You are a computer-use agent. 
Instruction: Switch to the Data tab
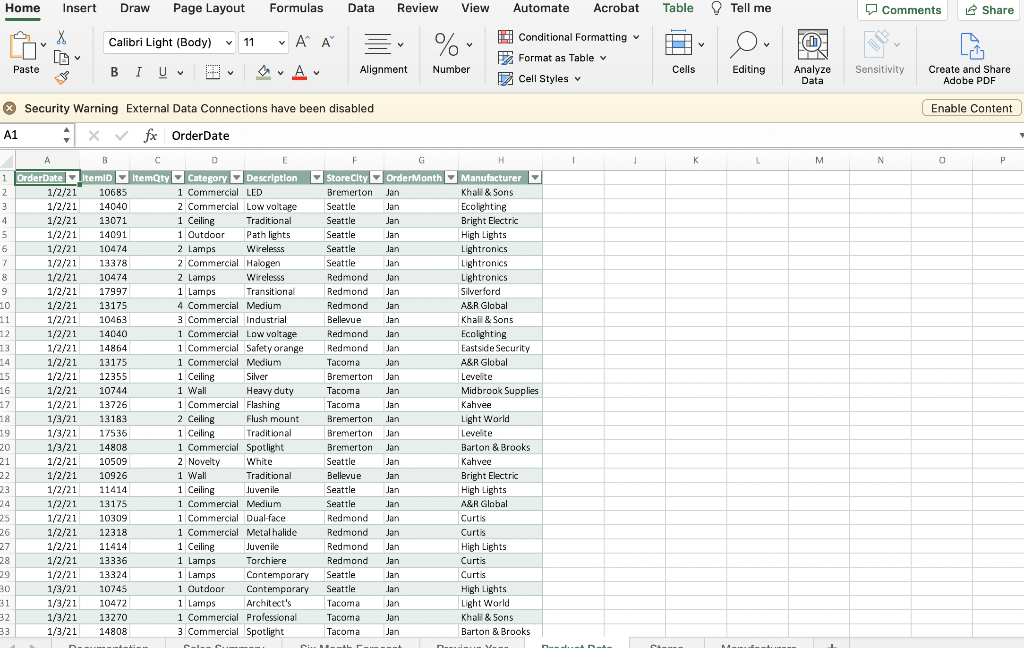click(360, 8)
